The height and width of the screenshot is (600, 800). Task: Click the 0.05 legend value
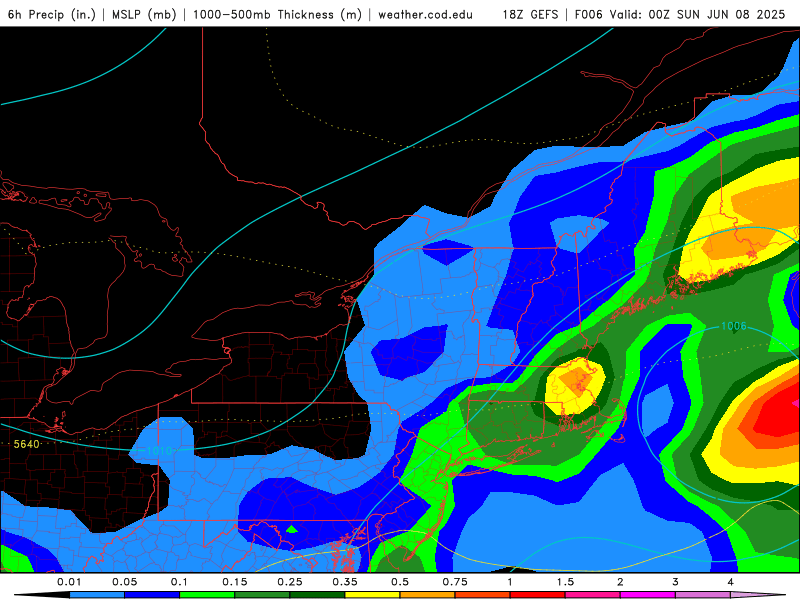(x=124, y=582)
